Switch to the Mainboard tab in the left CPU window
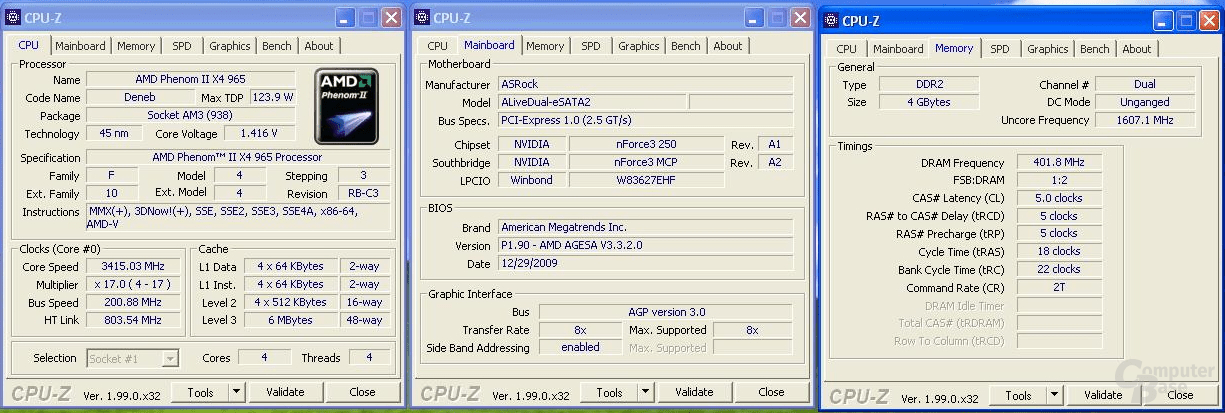This screenshot has width=1225, height=413. pos(80,46)
